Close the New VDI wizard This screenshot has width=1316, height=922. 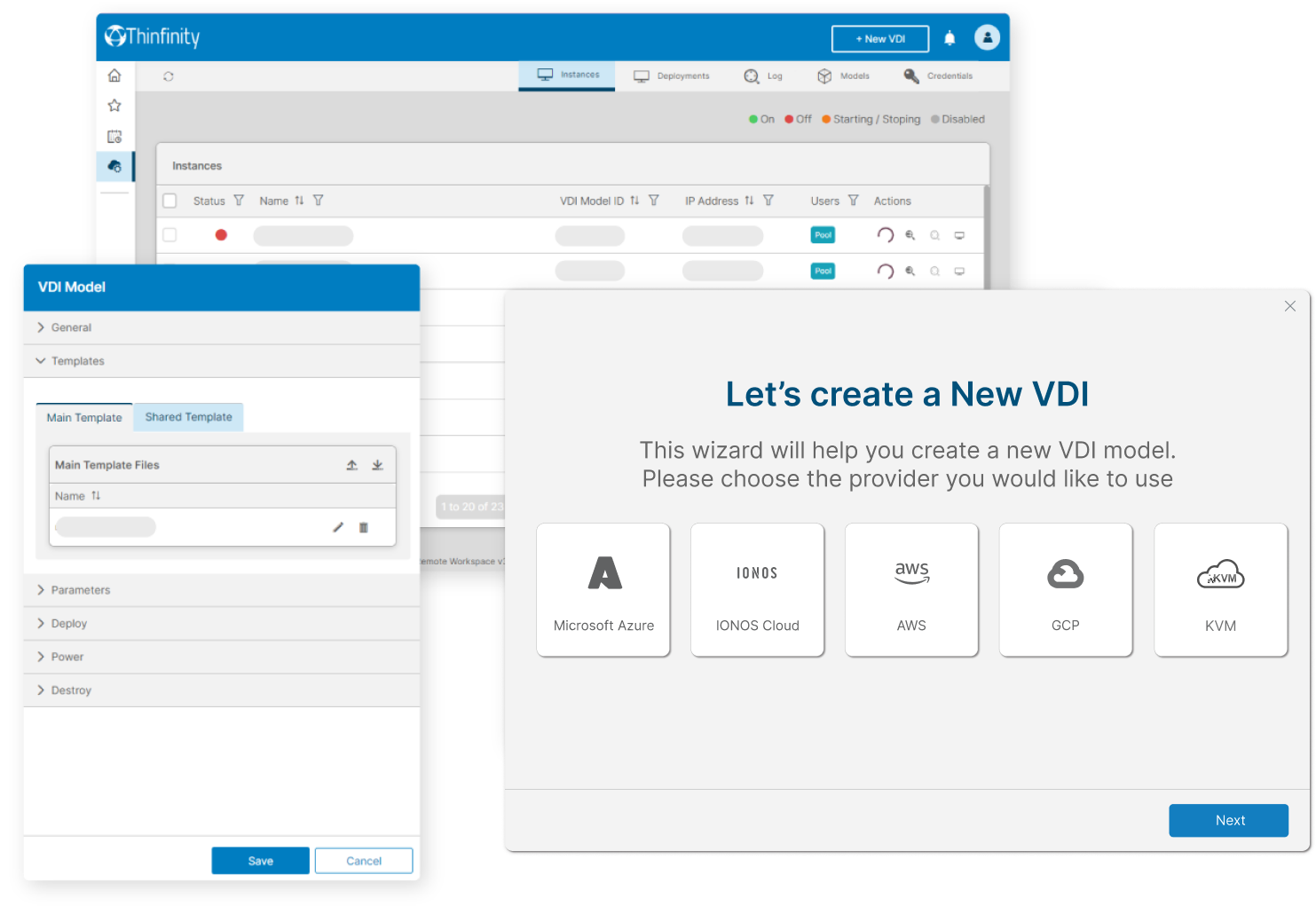tap(1290, 306)
